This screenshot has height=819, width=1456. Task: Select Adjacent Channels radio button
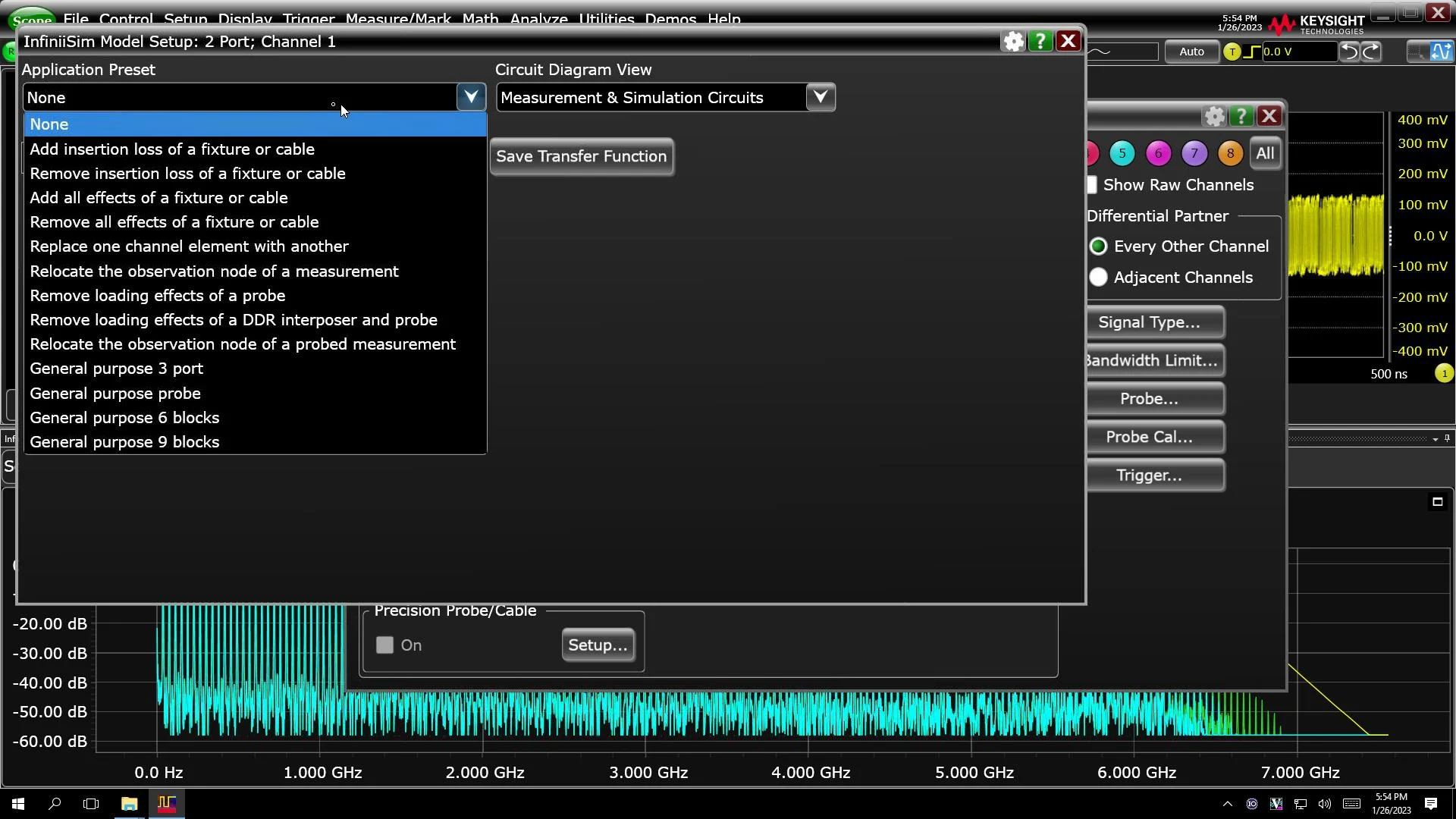1098,278
